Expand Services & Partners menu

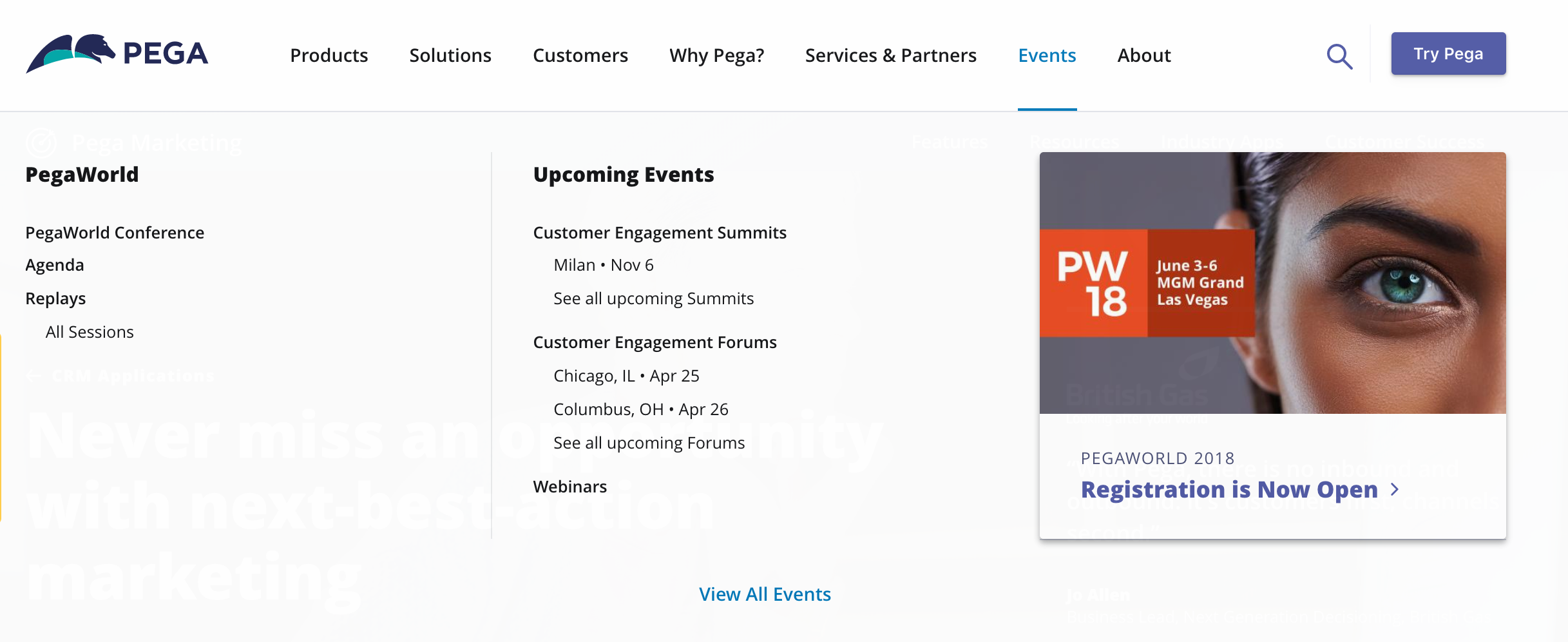click(x=890, y=55)
